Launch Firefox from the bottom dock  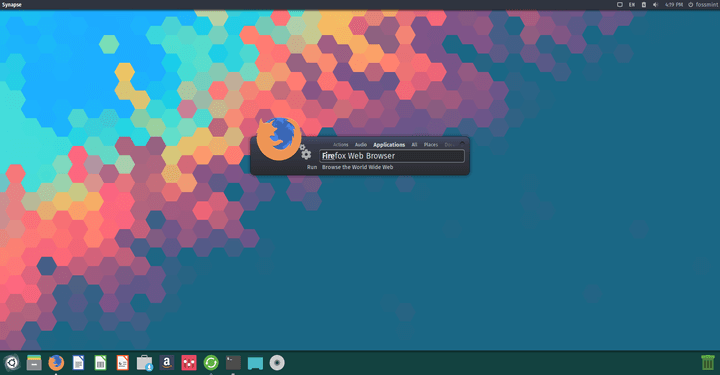56,363
